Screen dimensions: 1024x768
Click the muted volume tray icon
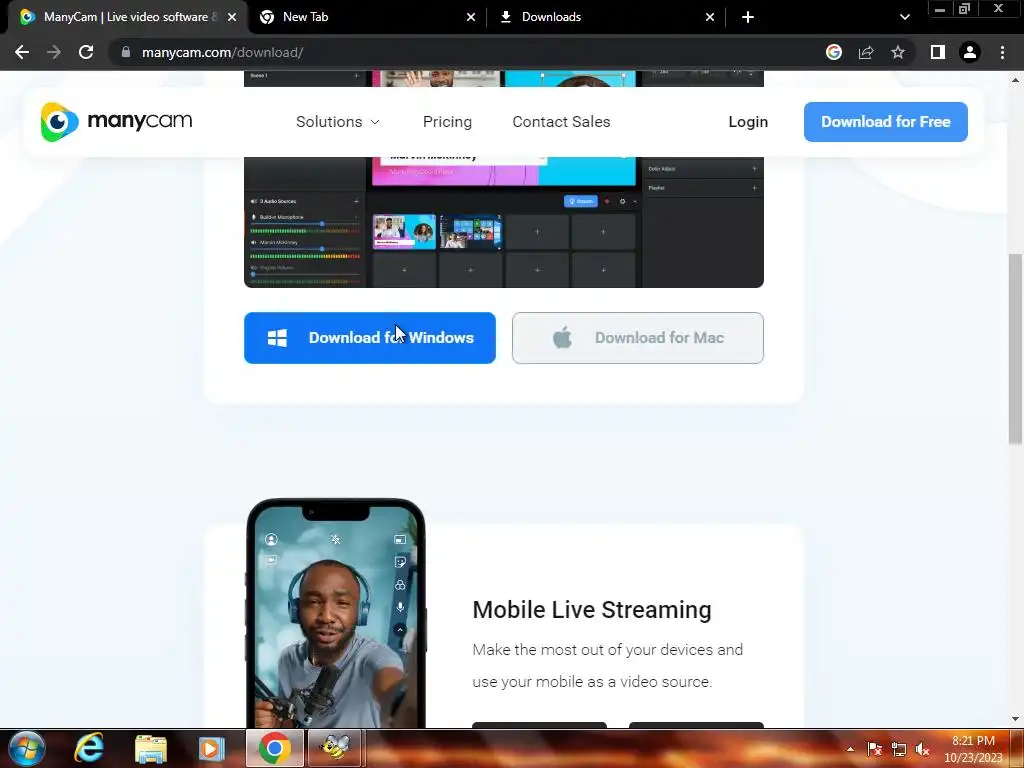tap(922, 749)
